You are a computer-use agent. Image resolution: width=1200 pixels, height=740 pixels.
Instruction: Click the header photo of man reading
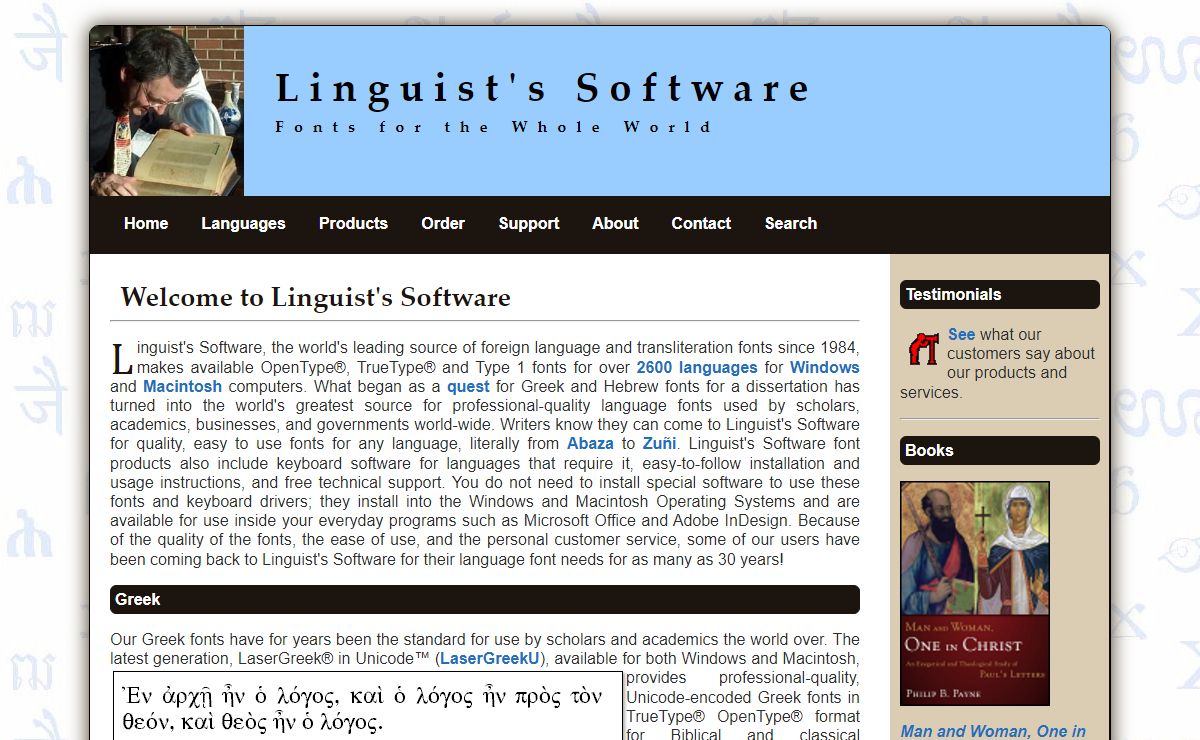click(x=167, y=111)
